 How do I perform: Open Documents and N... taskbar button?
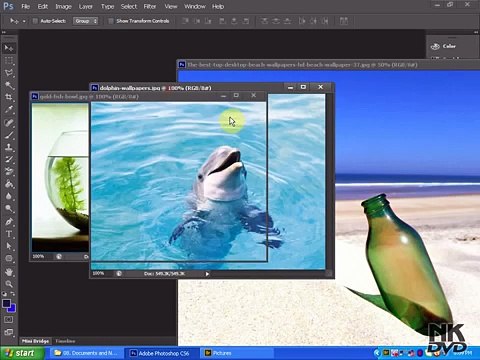[86, 353]
